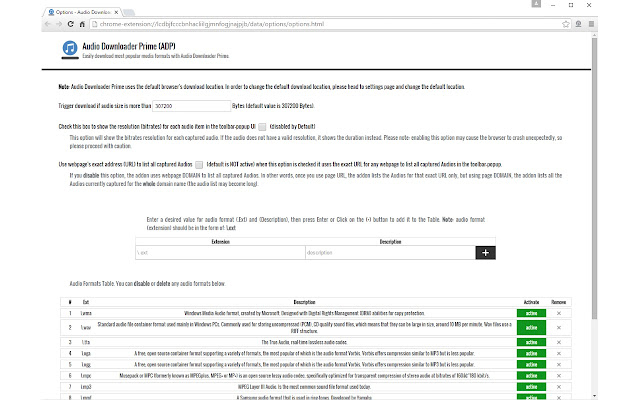Toggle the active button for oga

click(x=531, y=353)
